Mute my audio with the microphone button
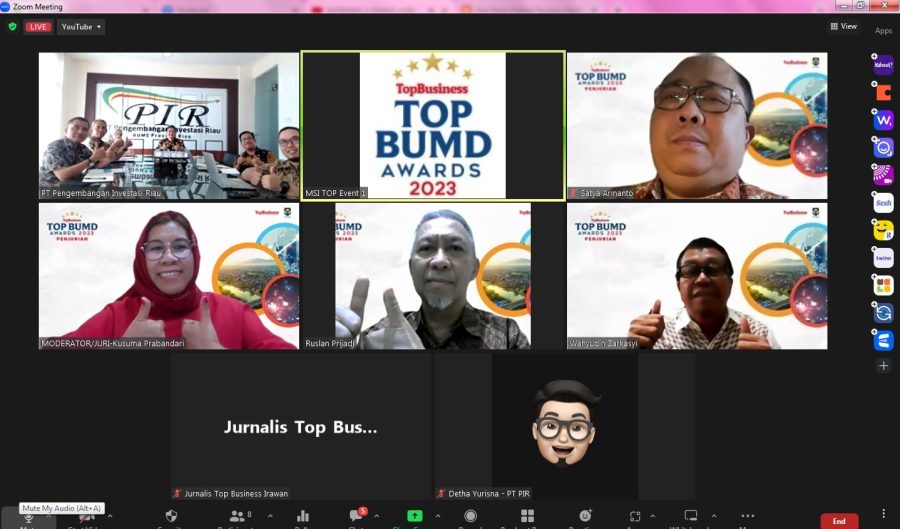 point(28,518)
